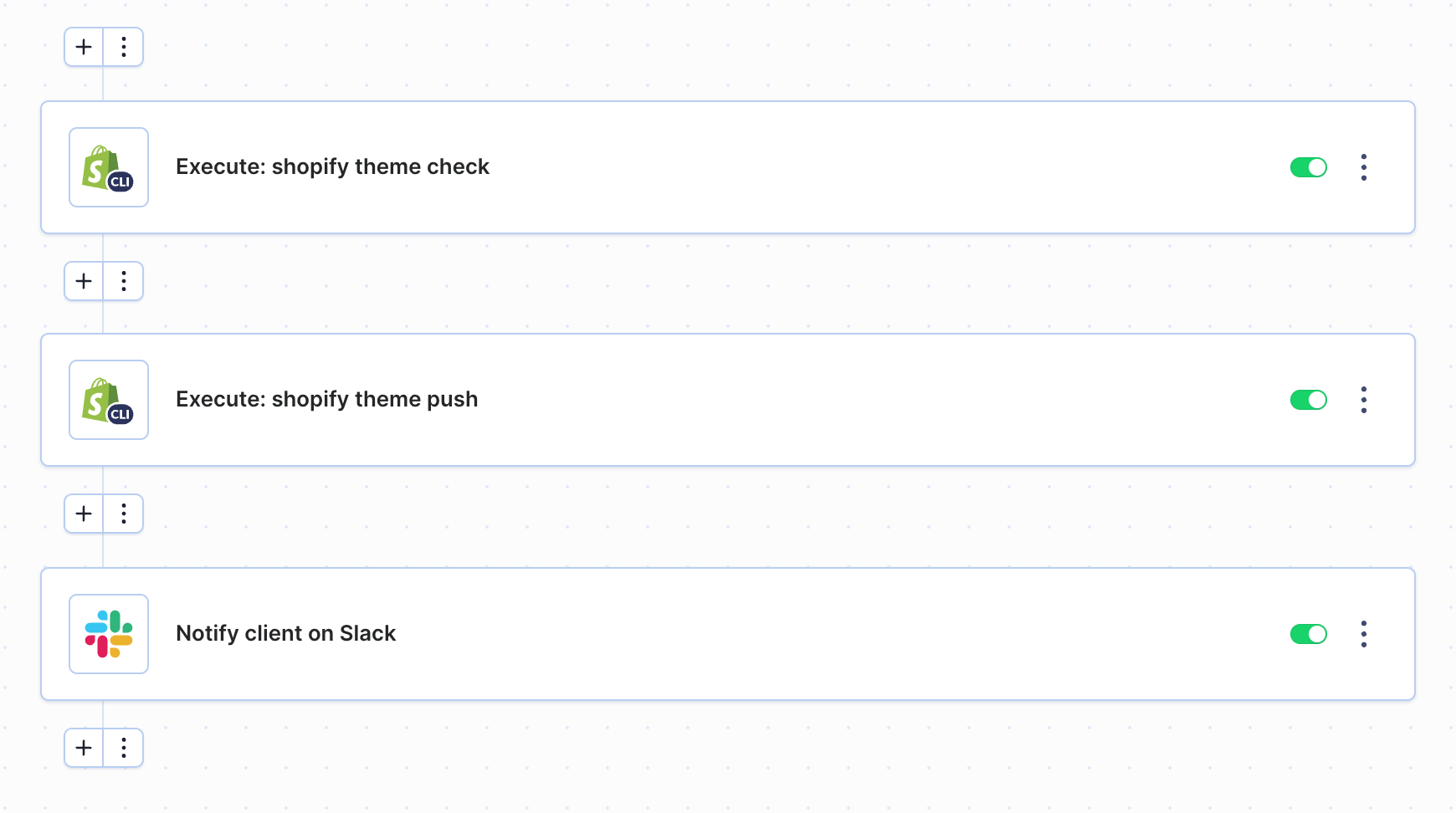Add an action above shopify theme check
Image resolution: width=1456 pixels, height=813 pixels.
pyautogui.click(x=84, y=47)
